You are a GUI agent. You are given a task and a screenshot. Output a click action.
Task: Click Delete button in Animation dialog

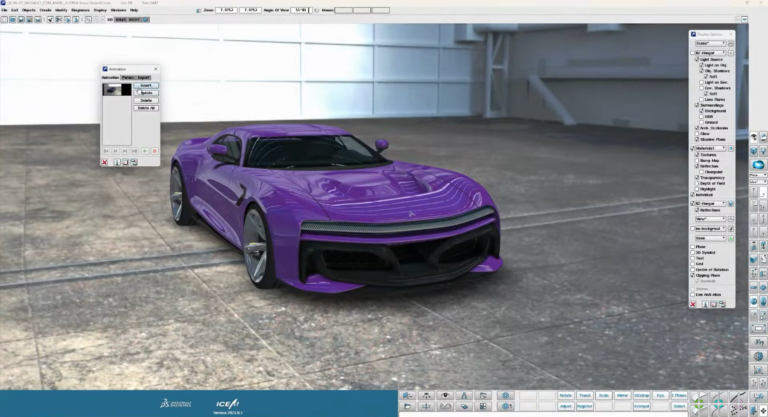point(146,100)
